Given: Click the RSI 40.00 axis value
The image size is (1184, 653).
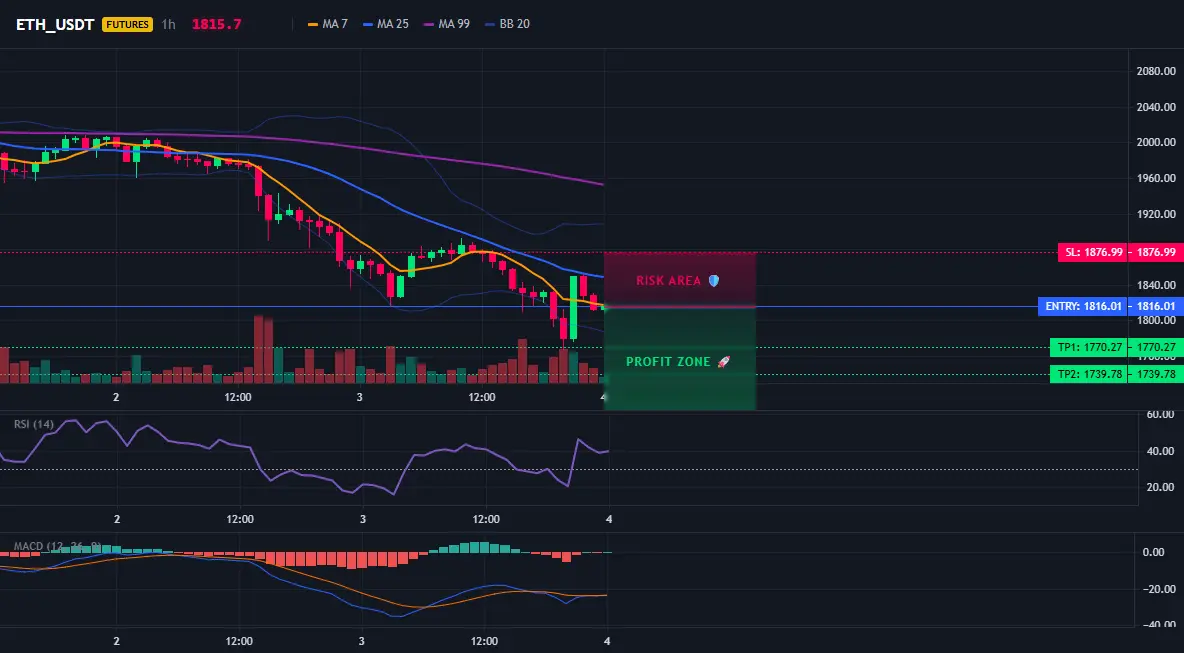Looking at the screenshot, I should click(x=1160, y=451).
